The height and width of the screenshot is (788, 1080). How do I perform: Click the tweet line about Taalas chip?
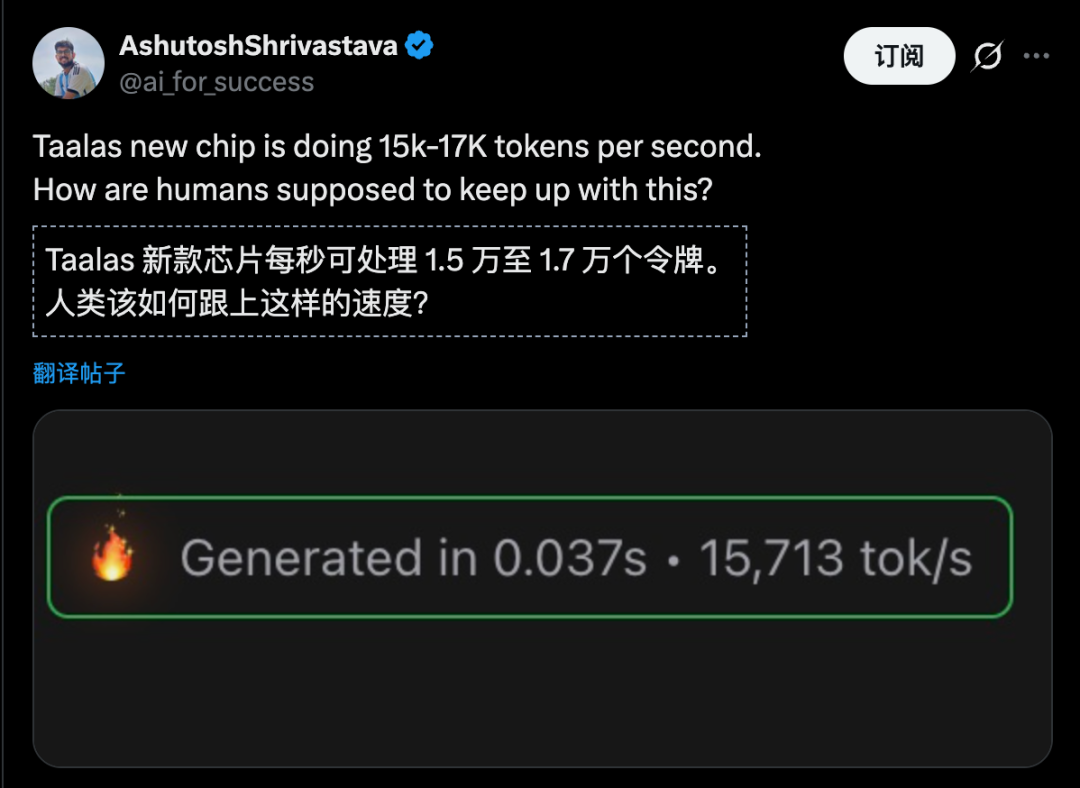[x=397, y=146]
